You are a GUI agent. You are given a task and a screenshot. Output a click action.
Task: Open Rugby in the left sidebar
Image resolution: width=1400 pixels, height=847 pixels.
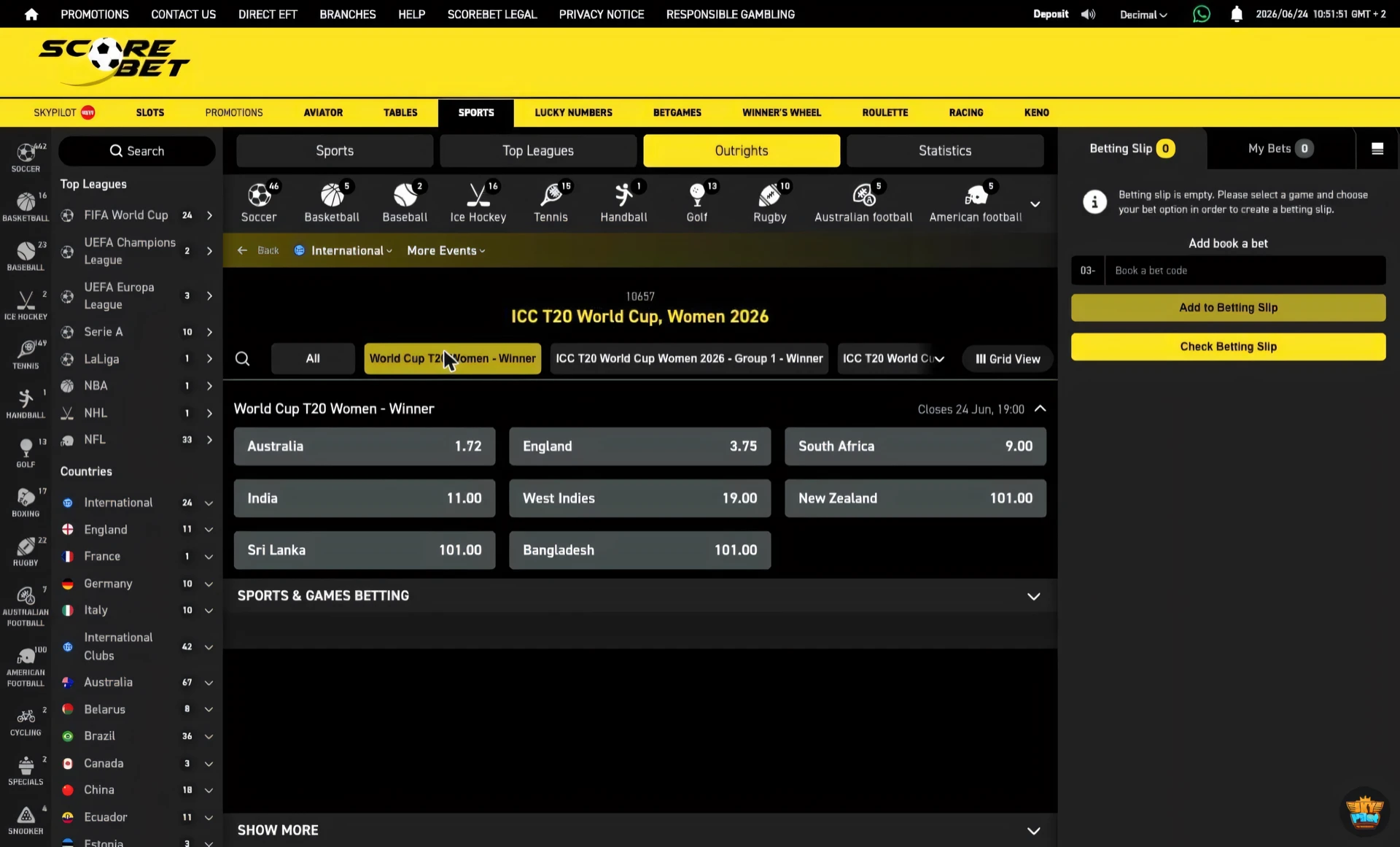[26, 551]
